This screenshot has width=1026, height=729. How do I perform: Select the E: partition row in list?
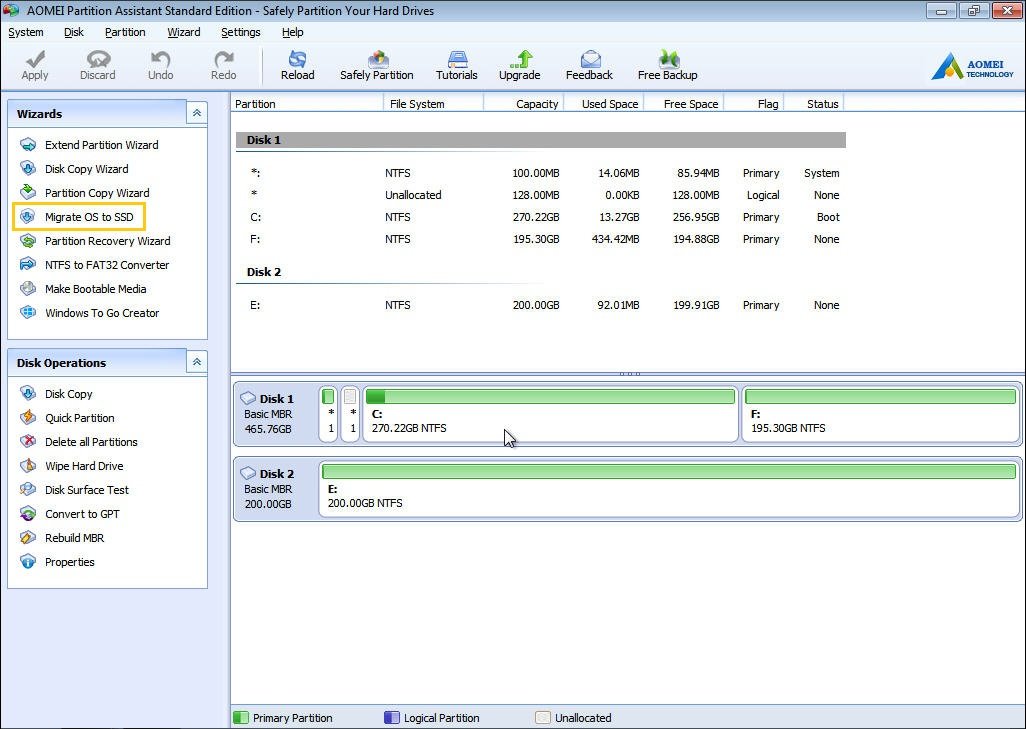(540, 305)
